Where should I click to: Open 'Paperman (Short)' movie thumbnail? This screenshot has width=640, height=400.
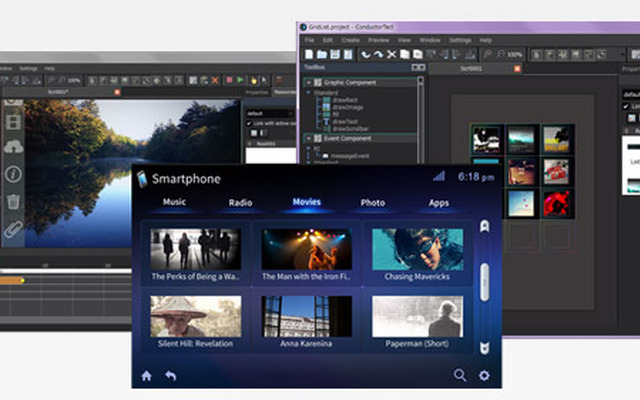[x=418, y=316]
